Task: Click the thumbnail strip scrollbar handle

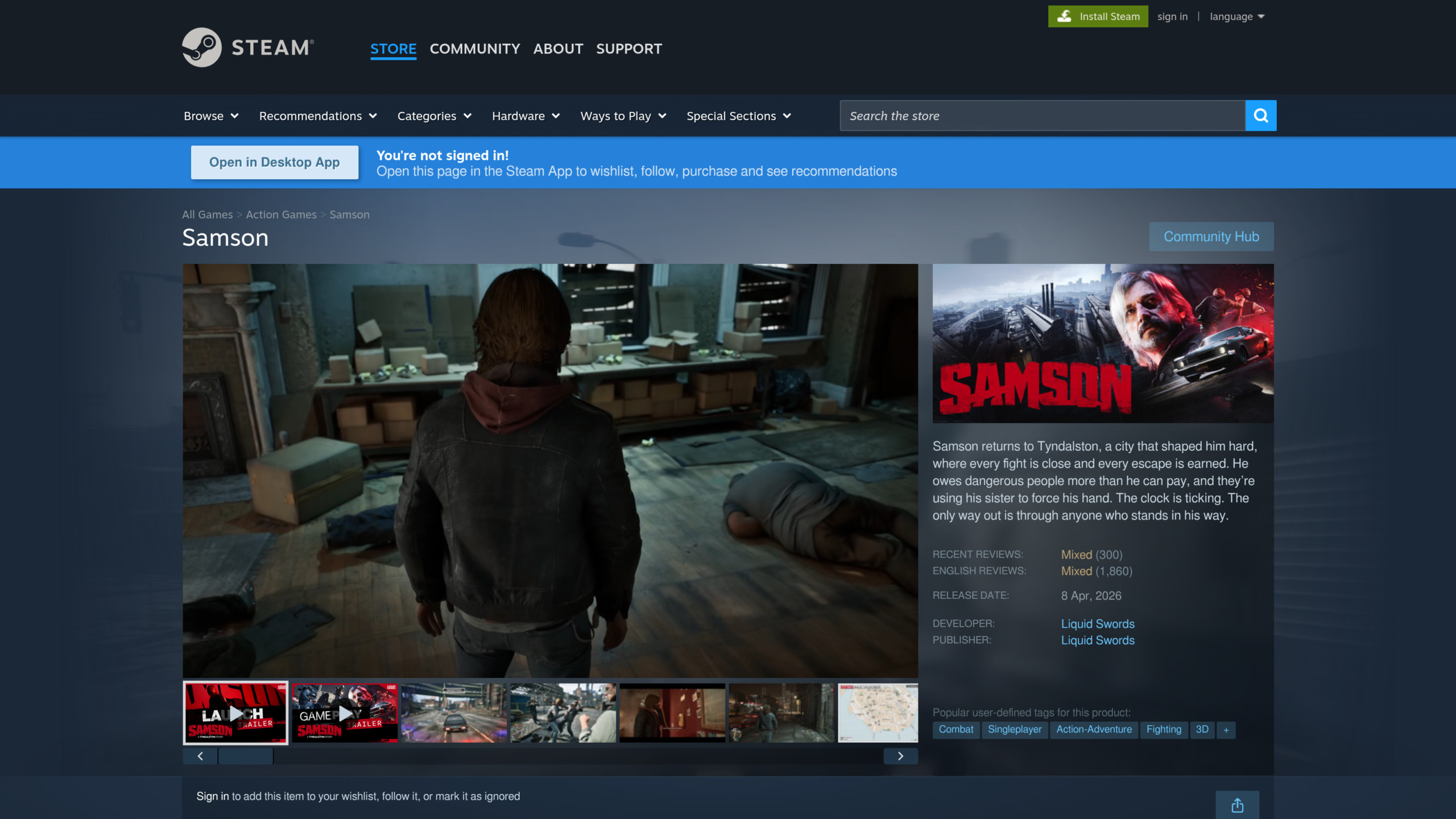Action: [x=246, y=756]
